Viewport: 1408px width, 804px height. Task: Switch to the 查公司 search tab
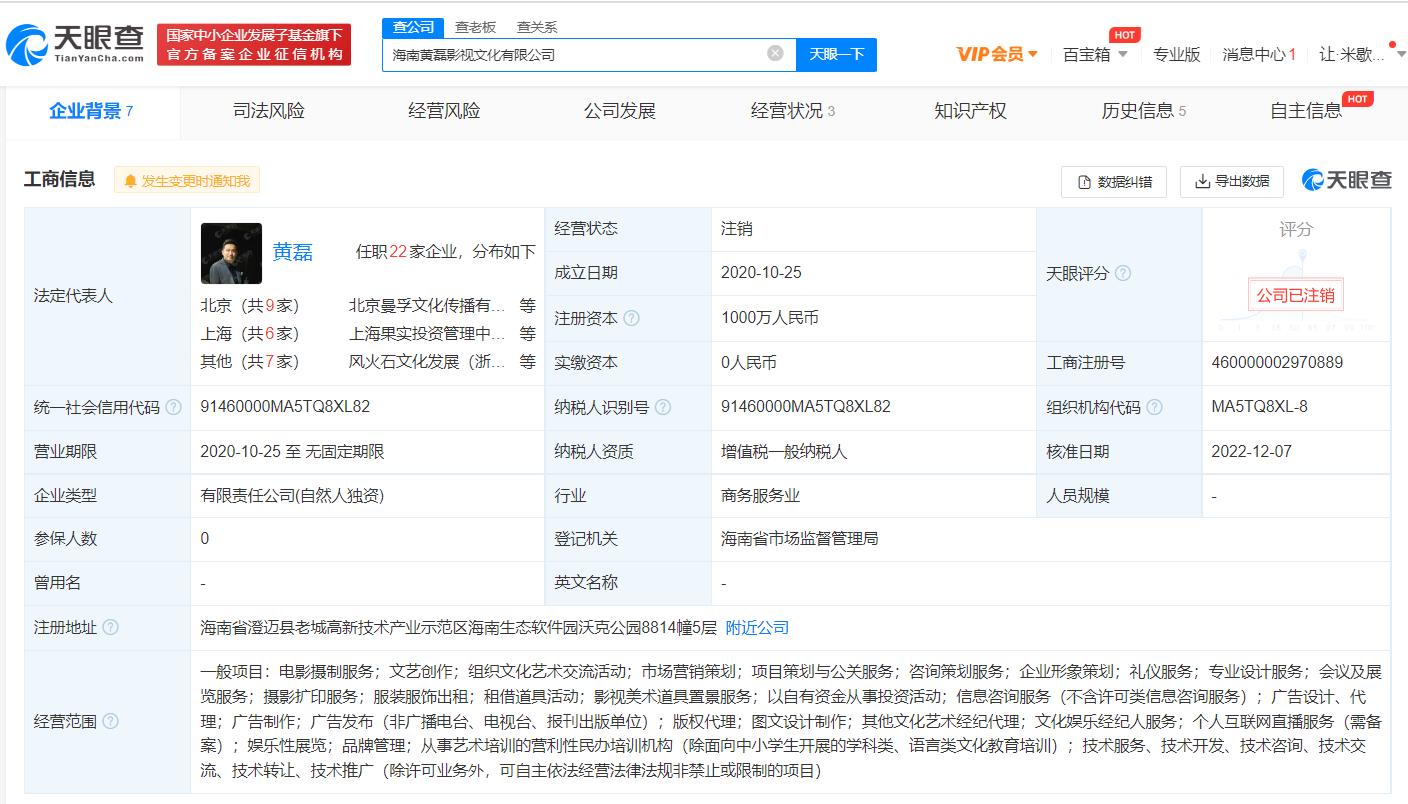click(414, 27)
